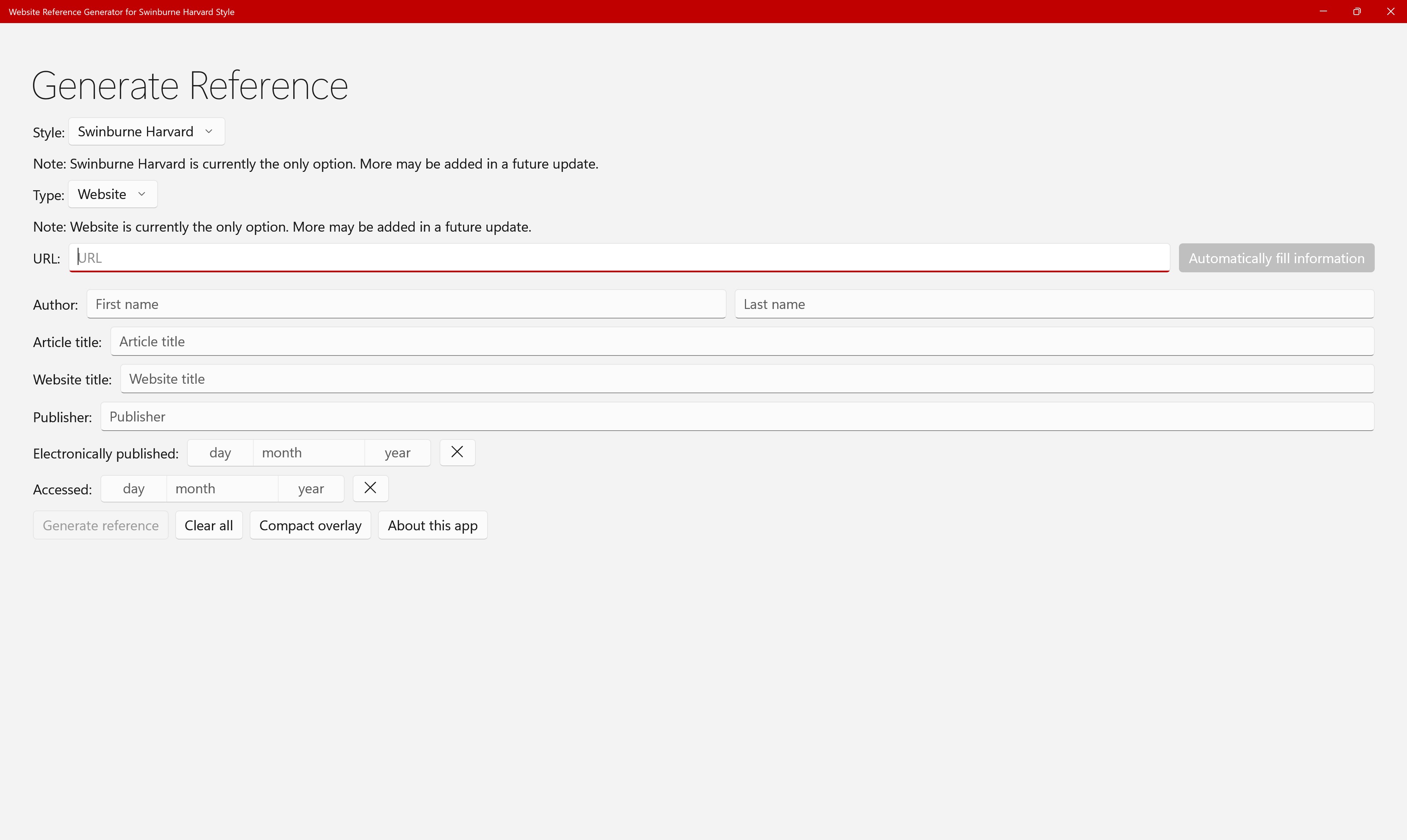
Task: Click Generate reference button
Action: tap(100, 525)
